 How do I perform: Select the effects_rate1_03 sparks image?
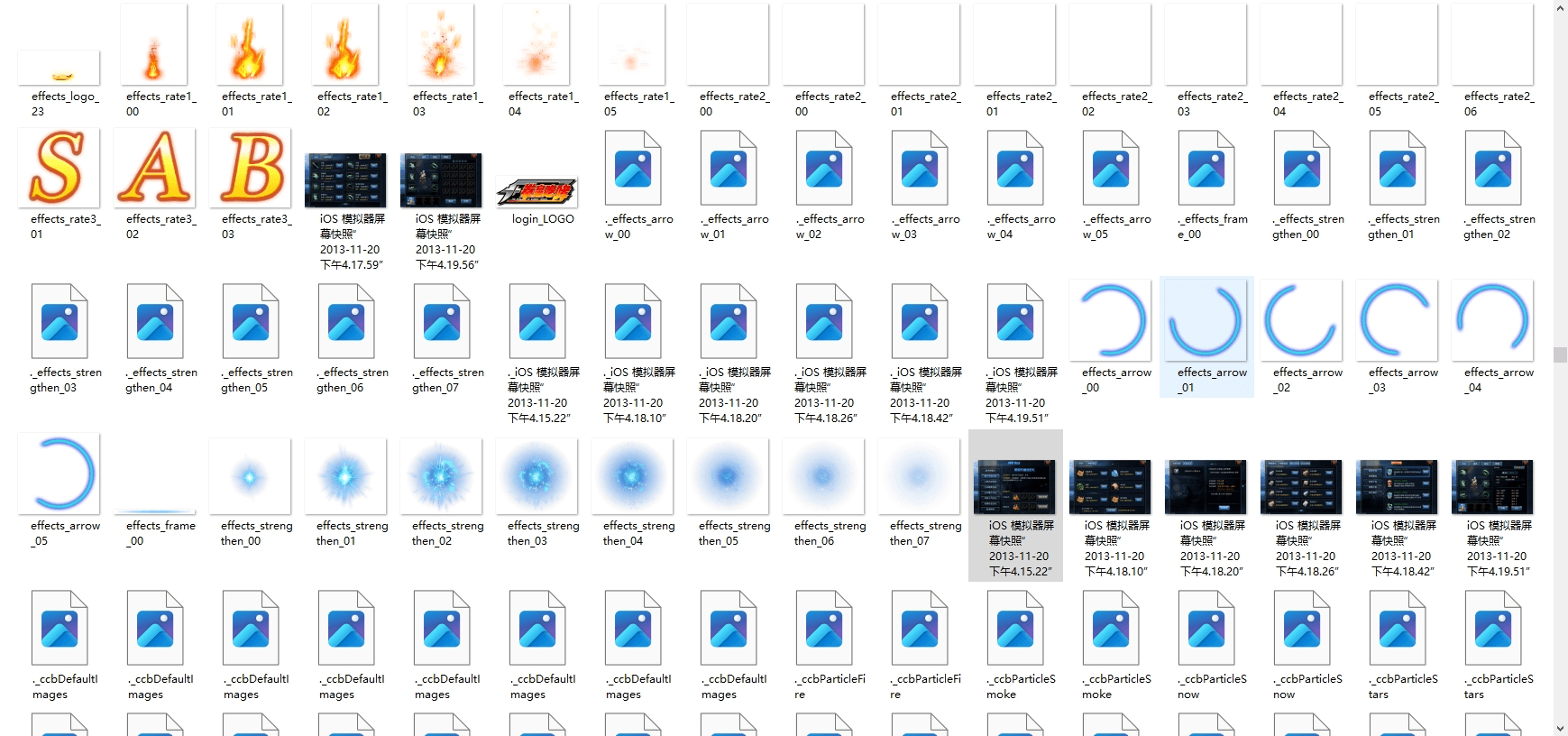[441, 44]
